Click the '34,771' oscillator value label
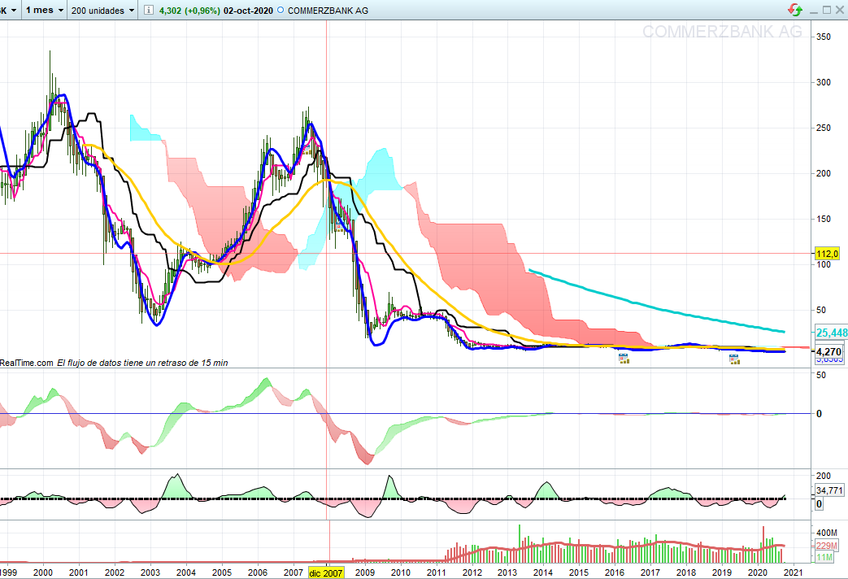This screenshot has height=579, width=848. pyautogui.click(x=829, y=490)
